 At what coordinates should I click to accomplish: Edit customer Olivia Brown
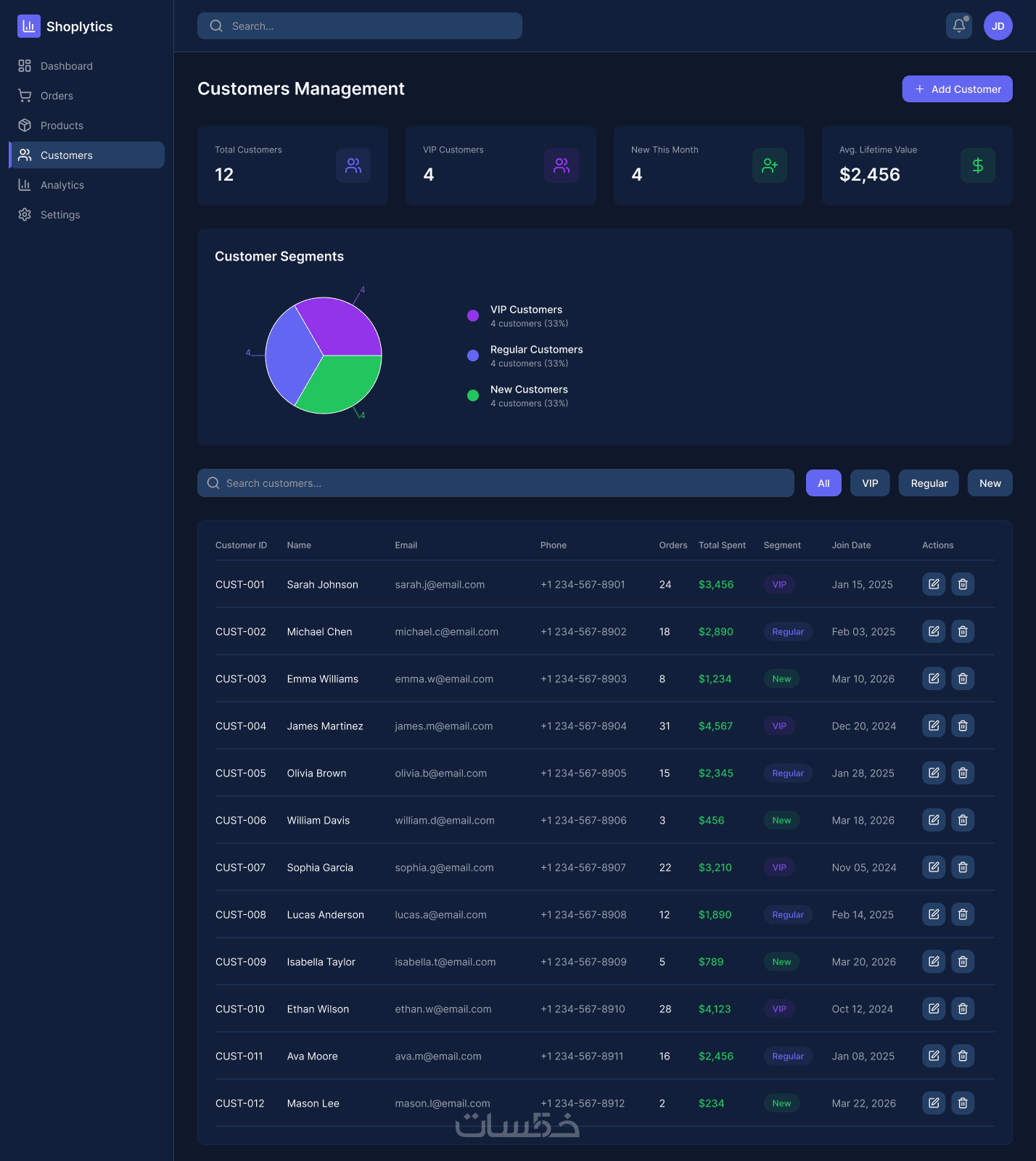pyautogui.click(x=934, y=773)
